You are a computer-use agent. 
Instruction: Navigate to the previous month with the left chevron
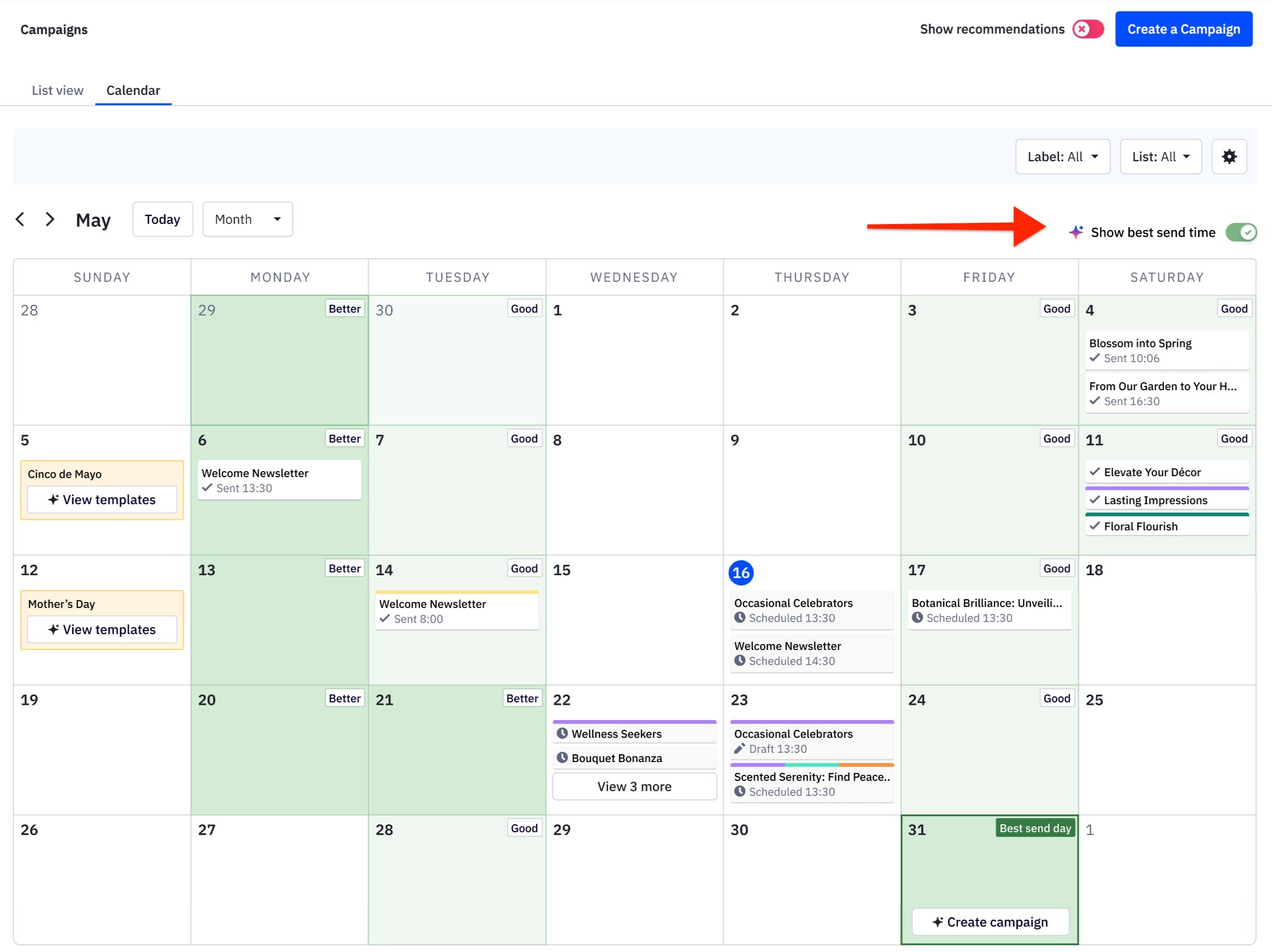(21, 219)
